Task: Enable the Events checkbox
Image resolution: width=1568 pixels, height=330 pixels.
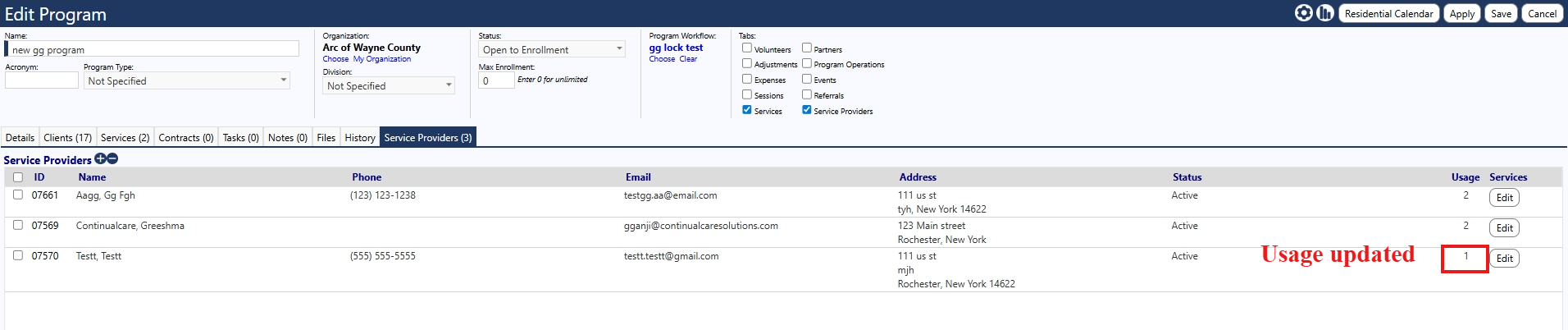Action: tap(807, 79)
